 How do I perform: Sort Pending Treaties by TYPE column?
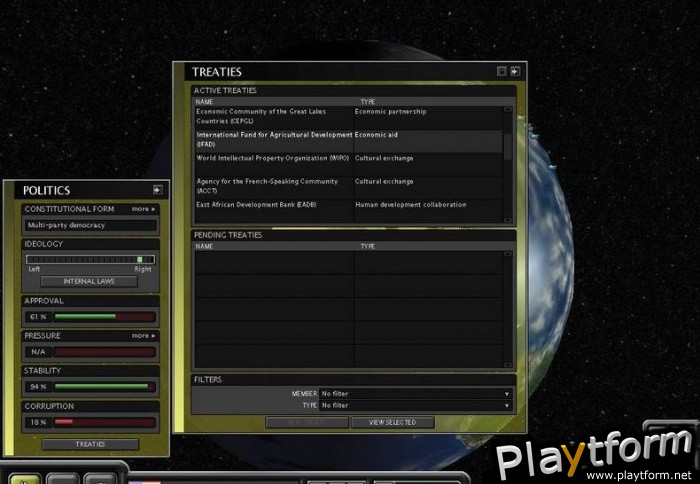(368, 246)
